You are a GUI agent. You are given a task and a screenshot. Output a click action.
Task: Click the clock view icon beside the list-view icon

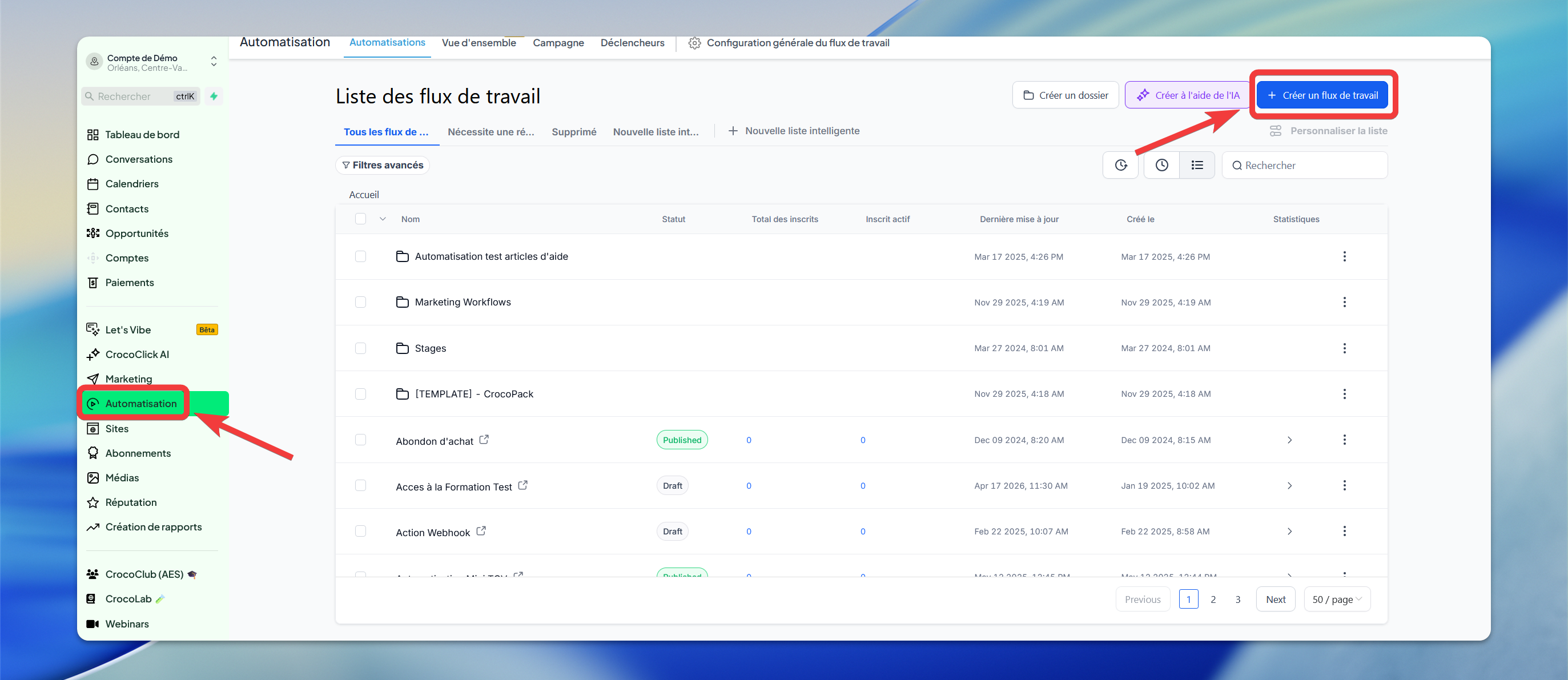point(1161,165)
